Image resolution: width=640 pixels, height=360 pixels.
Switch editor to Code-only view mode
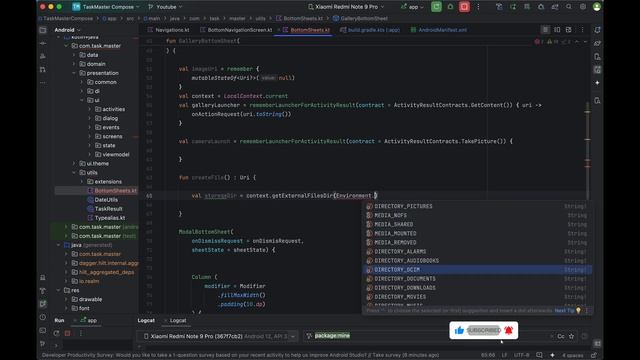pyautogui.click(x=545, y=30)
